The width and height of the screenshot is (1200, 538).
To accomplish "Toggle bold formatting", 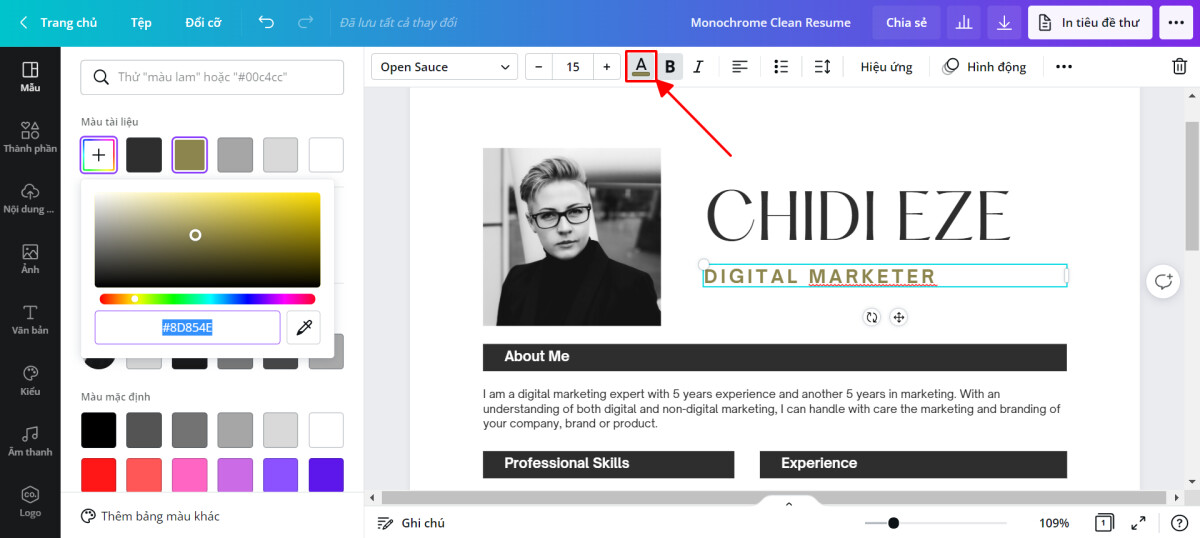I will click(x=670, y=67).
